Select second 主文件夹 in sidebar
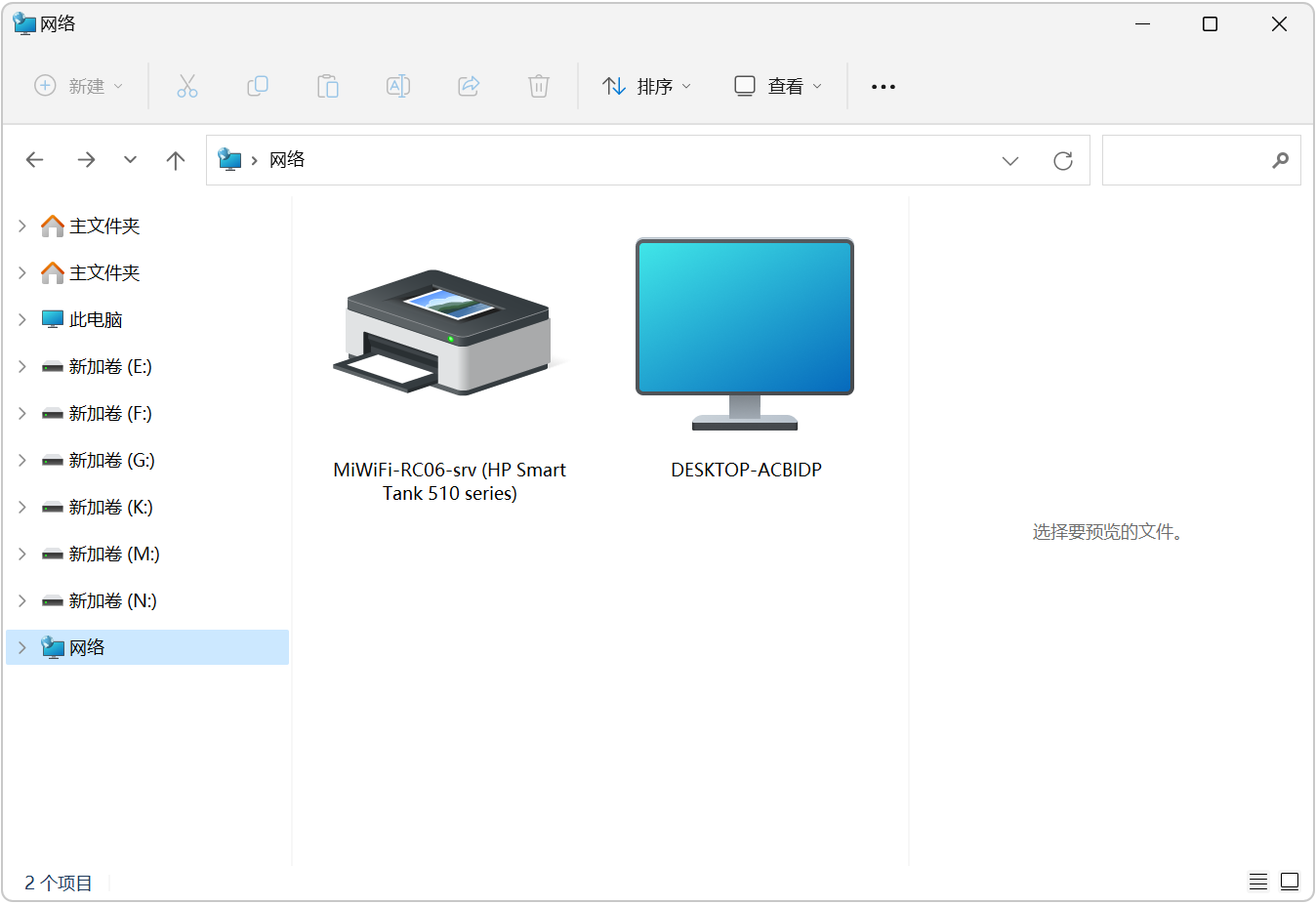1316x904 pixels. 147,272
